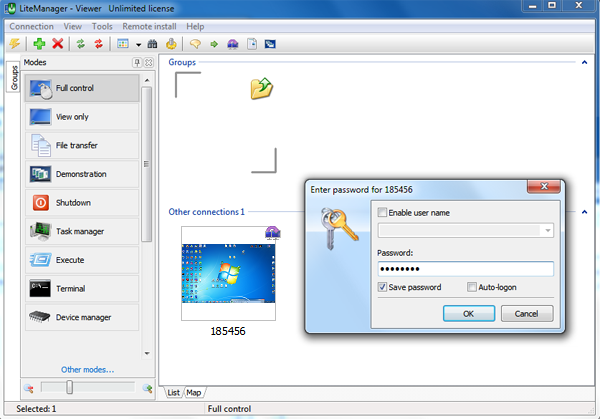The image size is (600, 419).
Task: Open the View menu
Action: [x=73, y=26]
